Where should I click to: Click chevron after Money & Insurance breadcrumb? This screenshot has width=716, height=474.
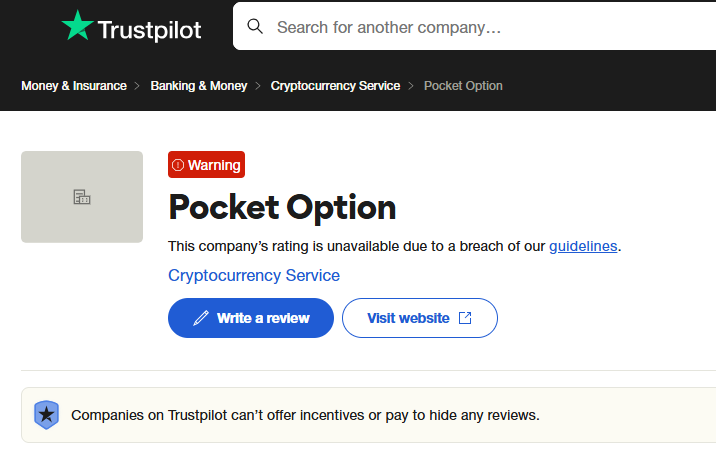(137, 86)
